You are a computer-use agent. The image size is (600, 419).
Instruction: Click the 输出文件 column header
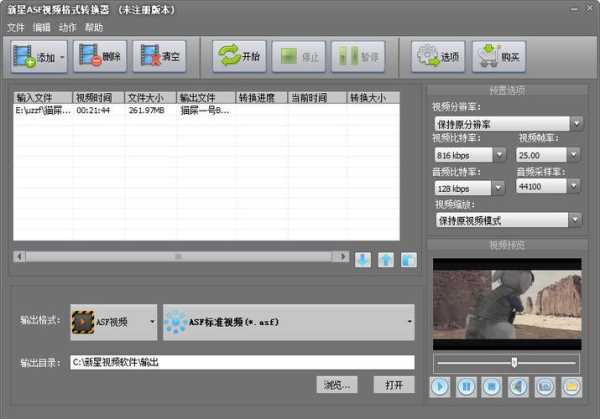[206, 98]
